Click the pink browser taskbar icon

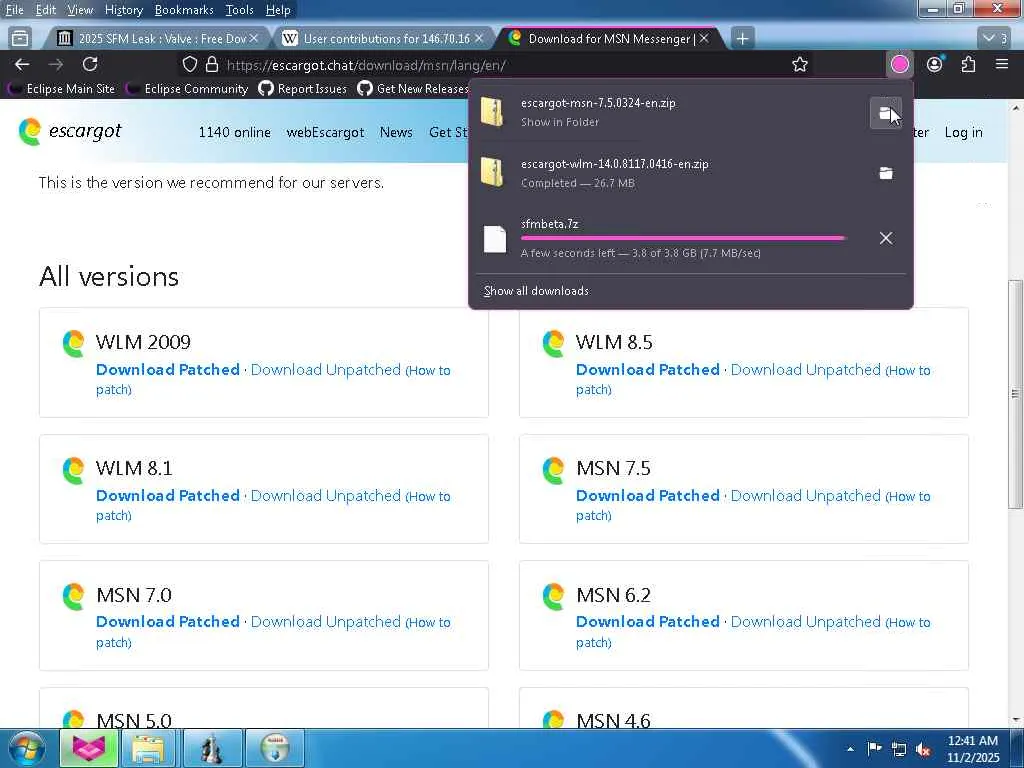tap(89, 748)
